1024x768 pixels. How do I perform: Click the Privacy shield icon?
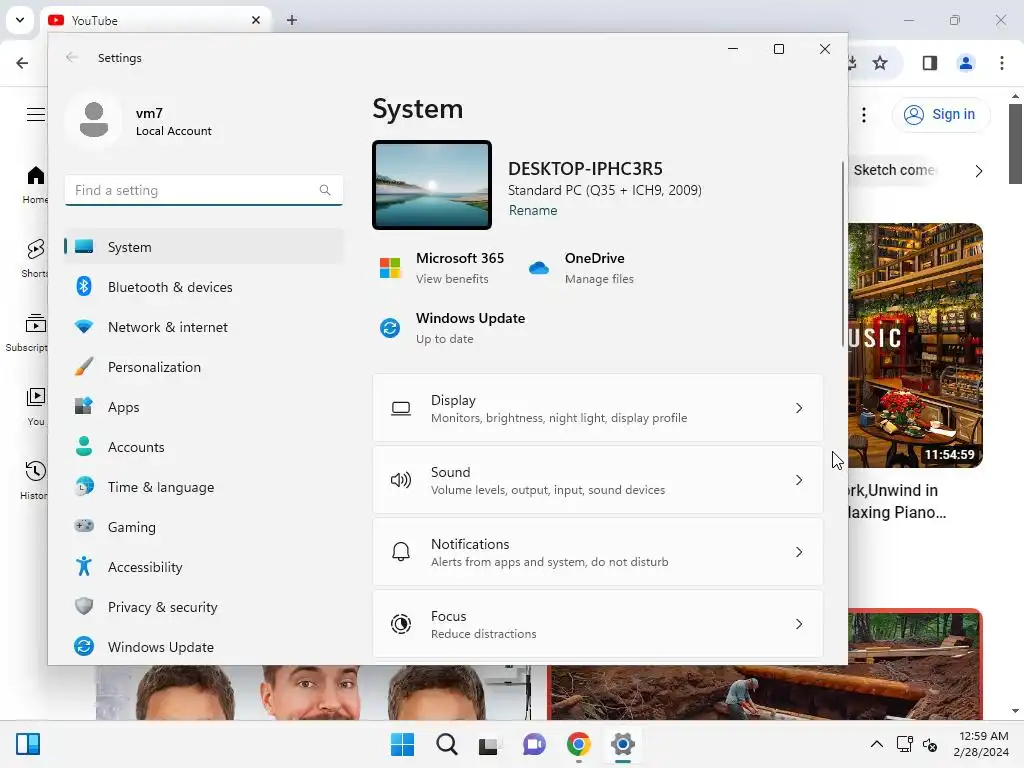click(84, 606)
